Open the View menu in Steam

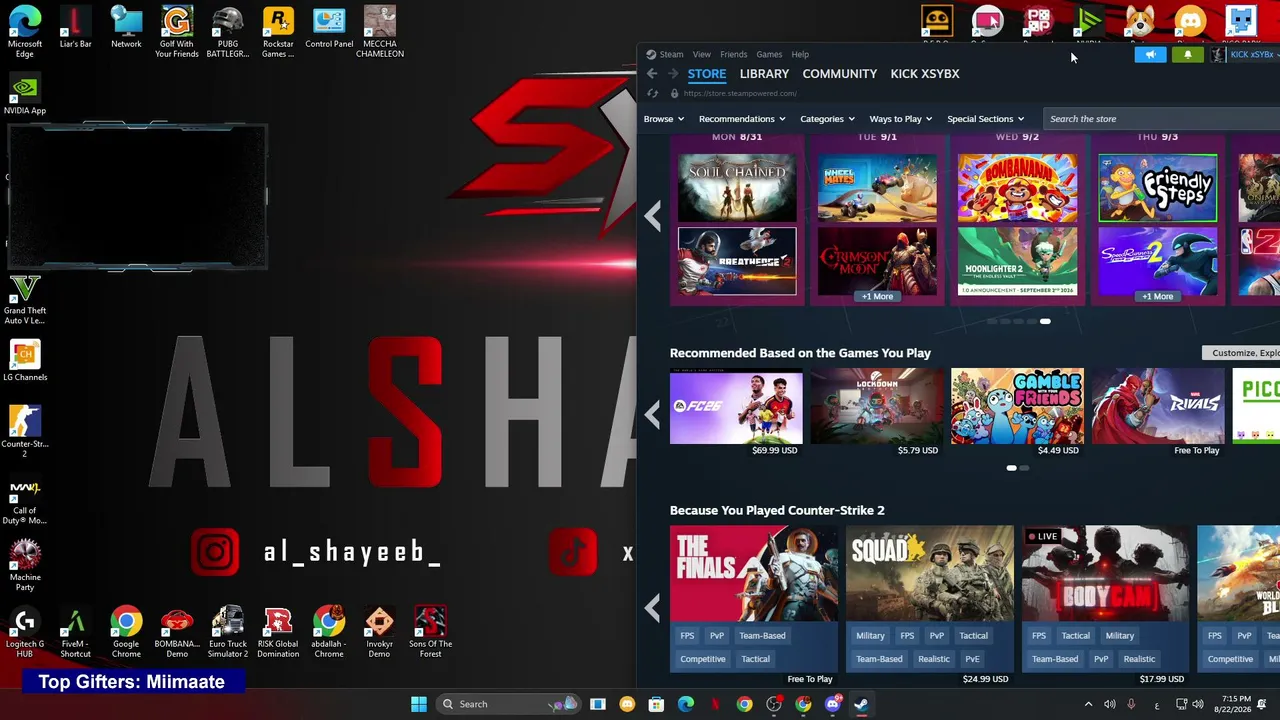pyautogui.click(x=702, y=54)
